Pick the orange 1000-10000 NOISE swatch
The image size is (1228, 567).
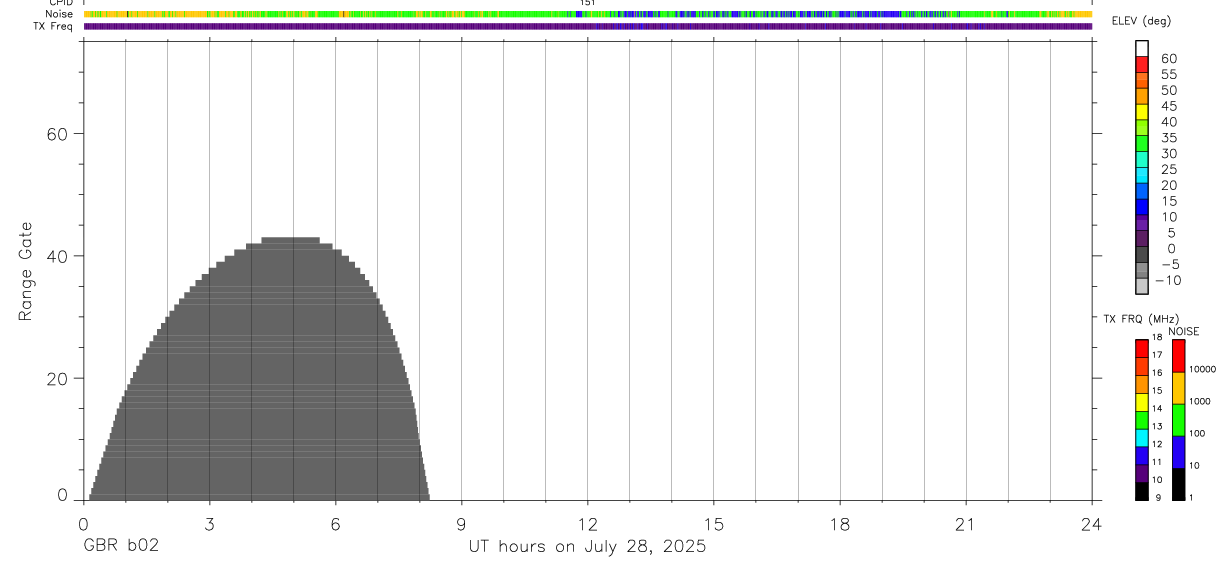[1178, 388]
